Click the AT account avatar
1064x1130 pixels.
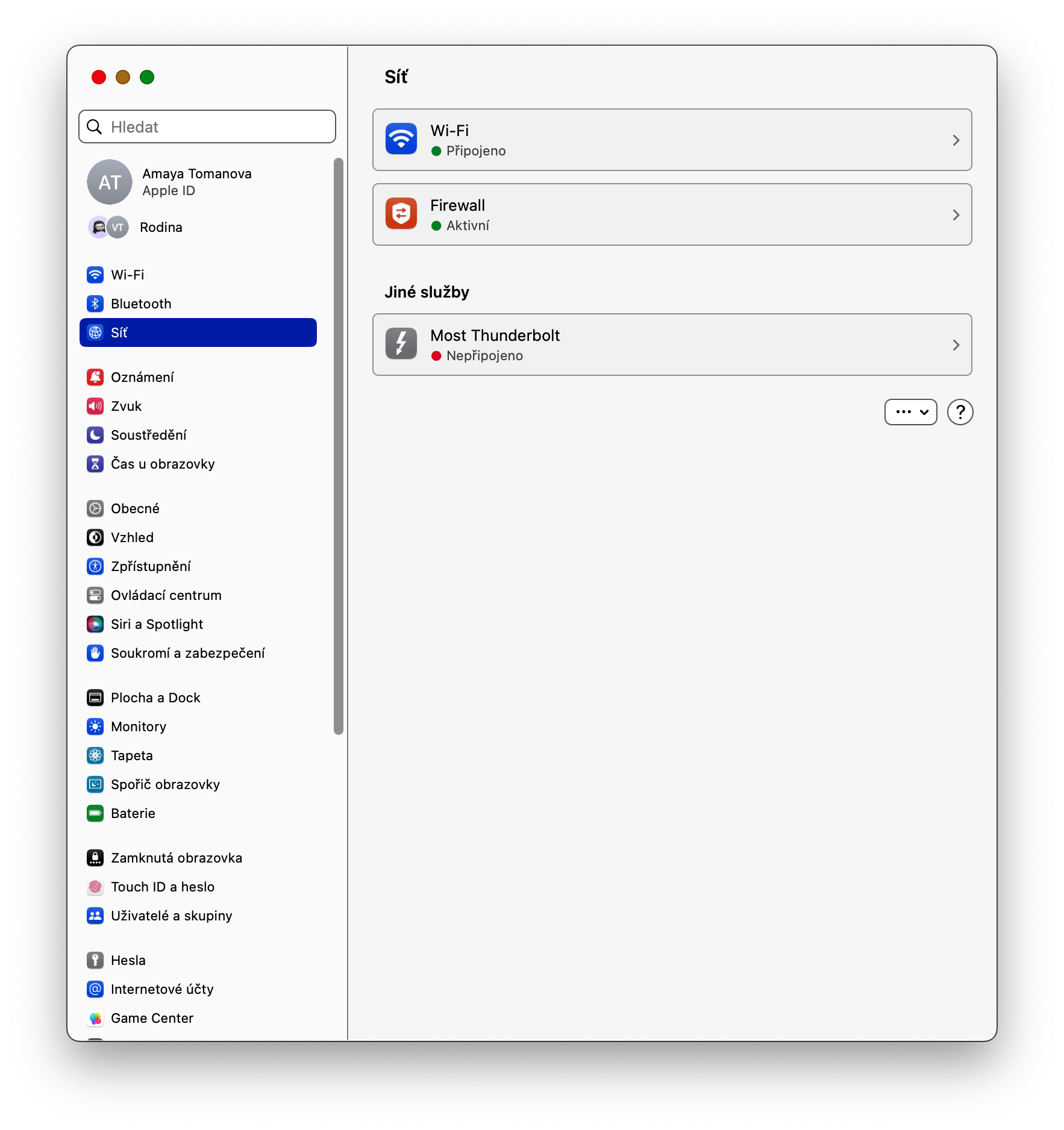tap(110, 182)
